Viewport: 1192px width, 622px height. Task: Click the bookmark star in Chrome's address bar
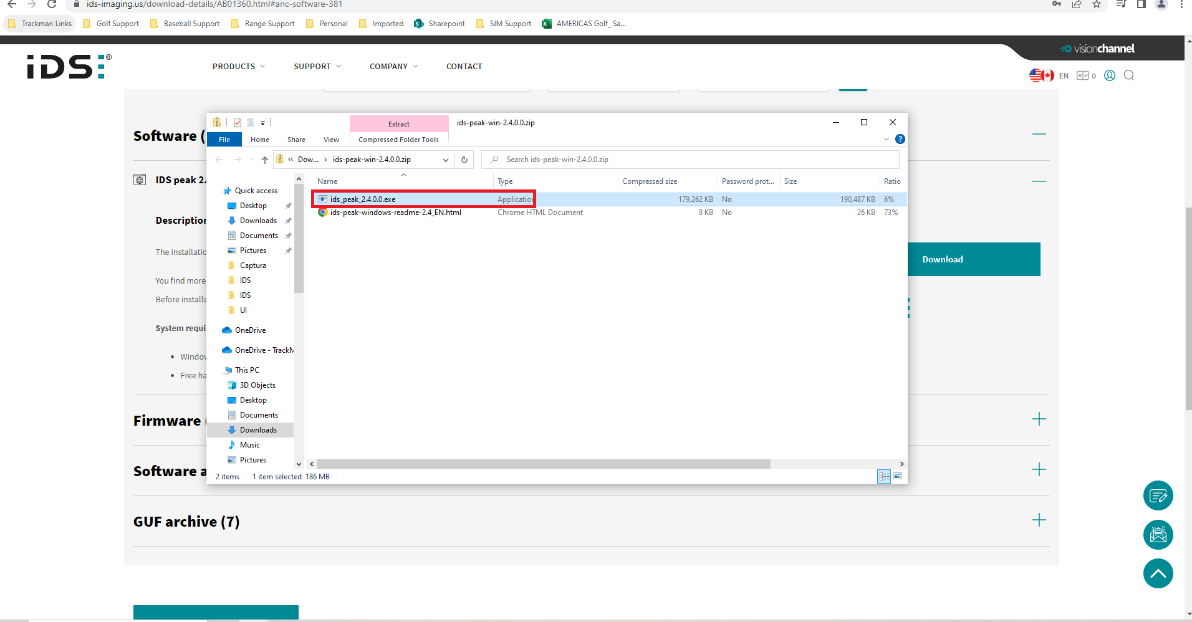coord(1095,4)
